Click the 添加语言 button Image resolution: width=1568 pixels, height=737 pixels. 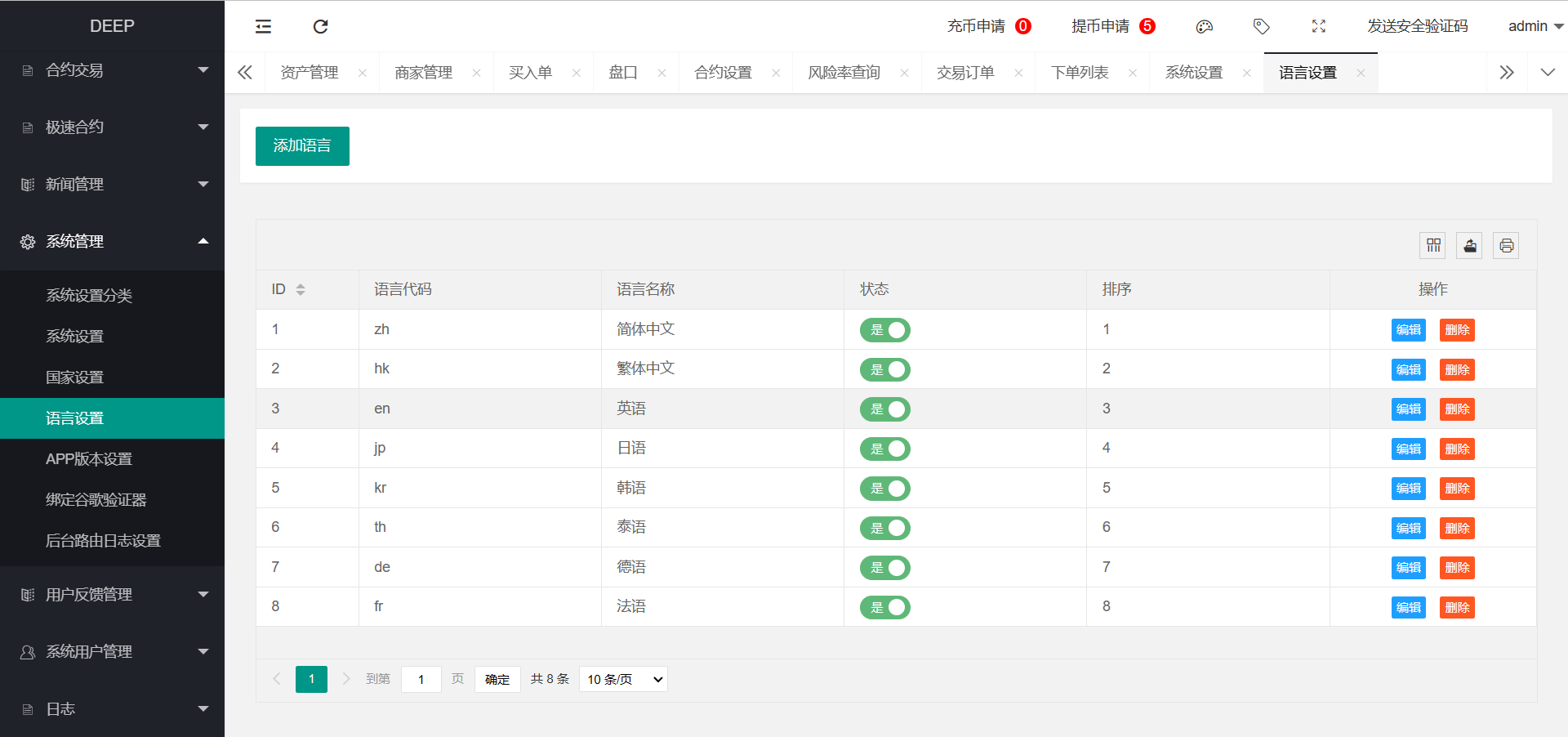click(301, 146)
